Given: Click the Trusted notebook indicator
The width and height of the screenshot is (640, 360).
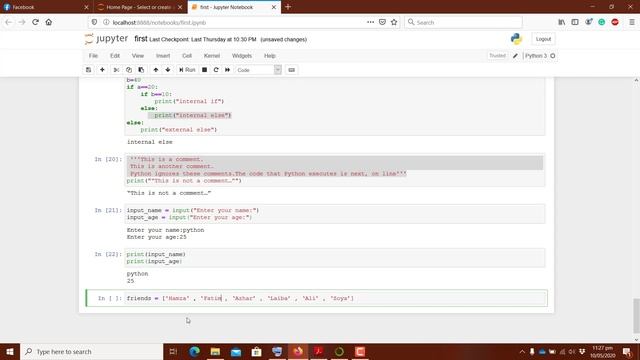Looking at the screenshot, I should (x=497, y=56).
